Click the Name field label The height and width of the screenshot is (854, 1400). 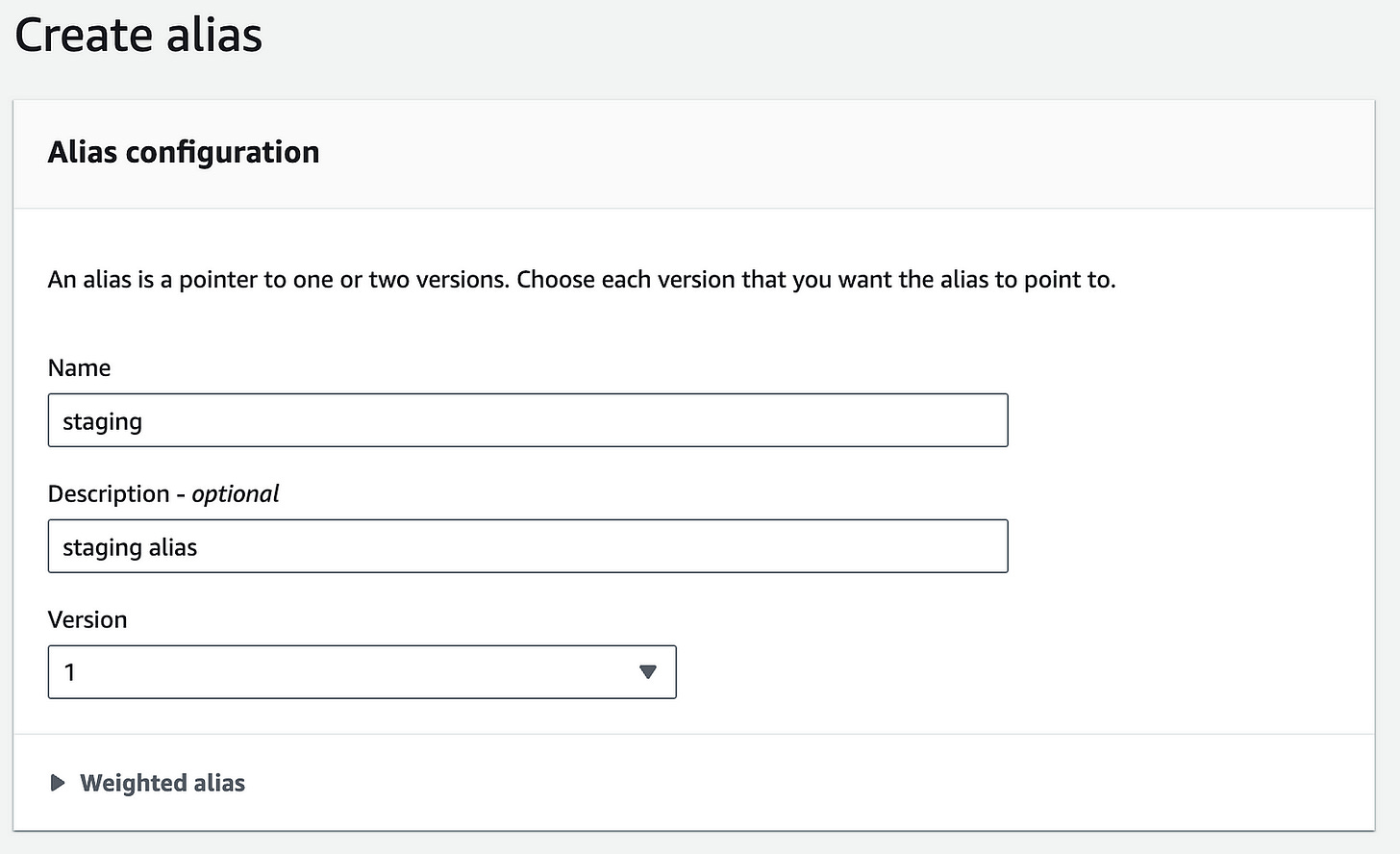(x=79, y=367)
